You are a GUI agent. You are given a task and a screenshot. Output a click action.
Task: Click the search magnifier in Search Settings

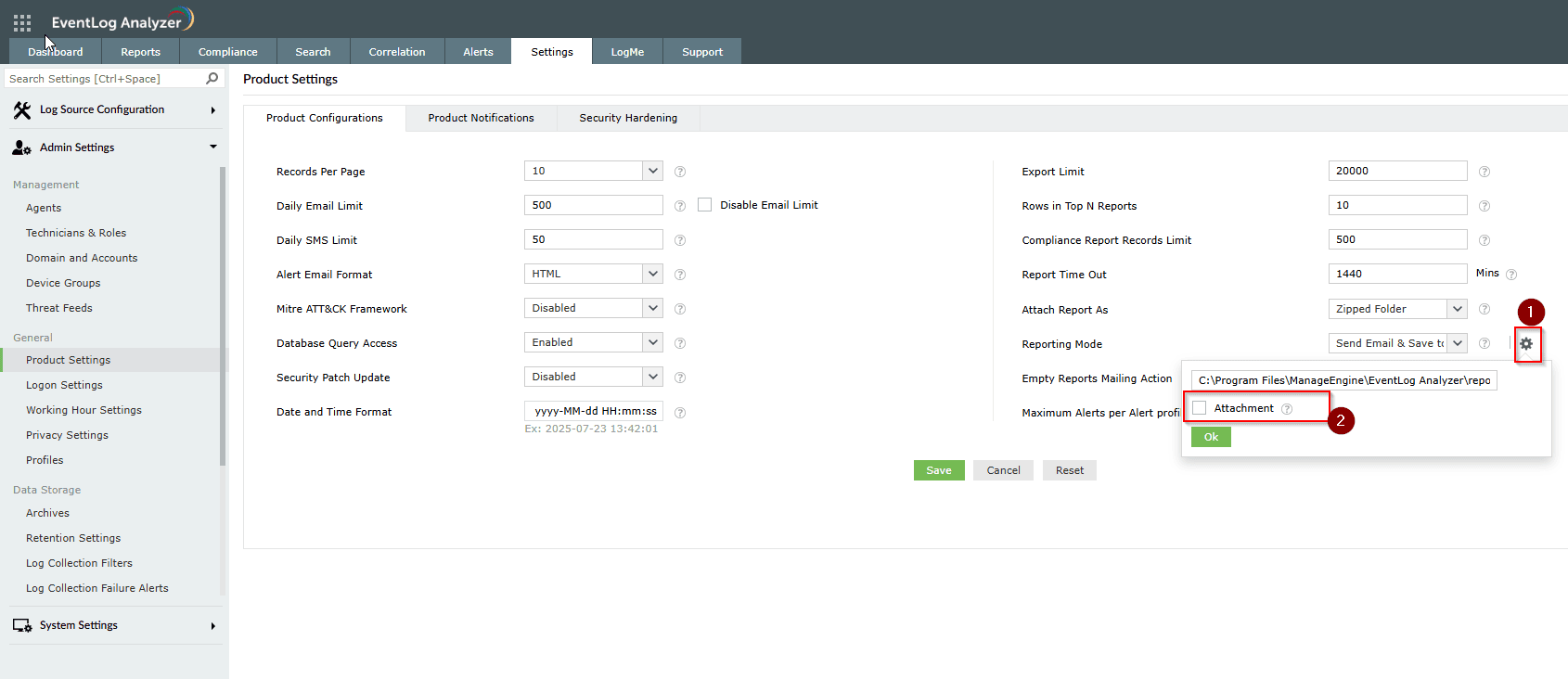pos(212,78)
